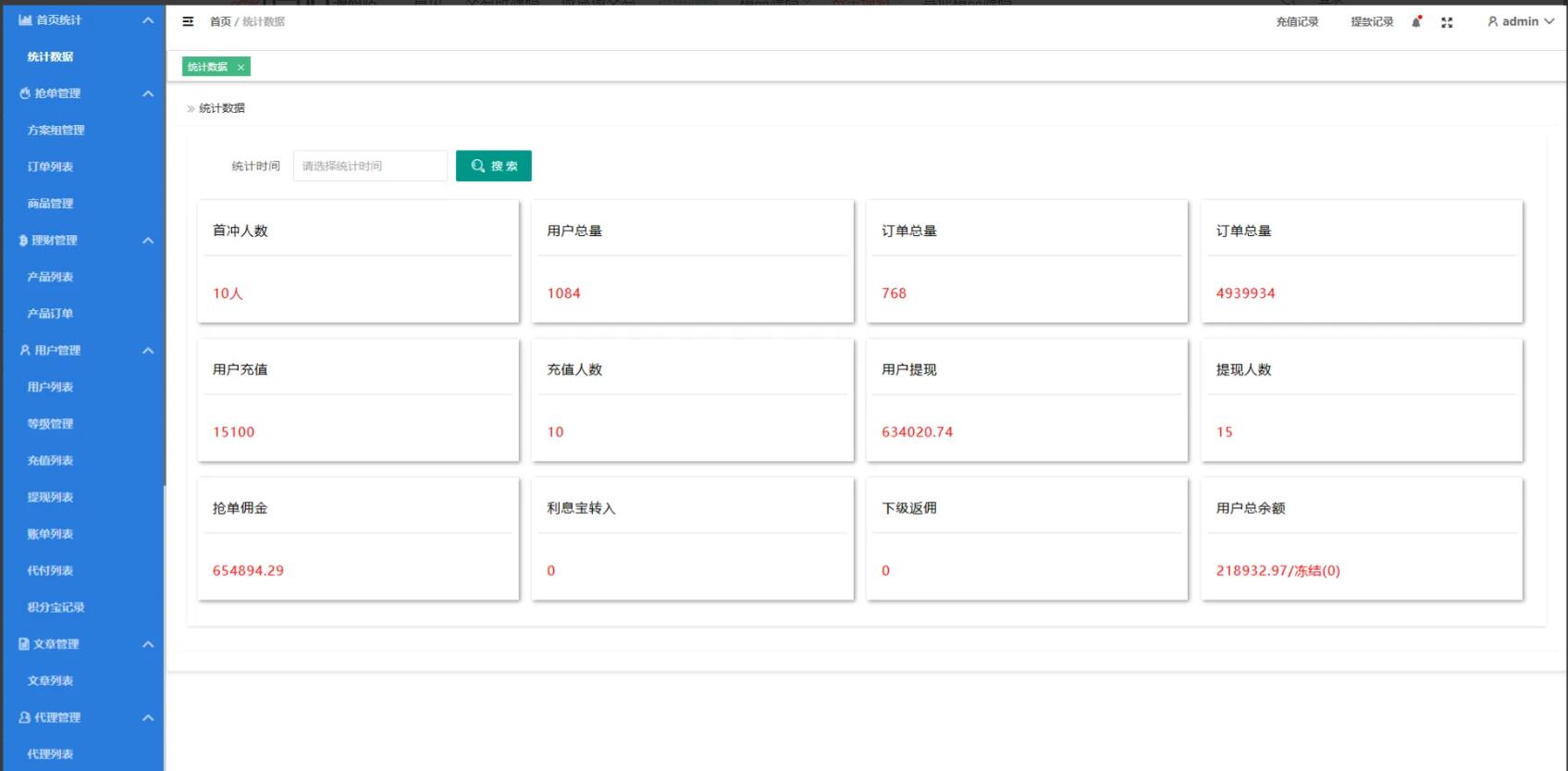Go to 提现列表 in the sidebar
Screen dimensions: 1568x771
coord(50,498)
